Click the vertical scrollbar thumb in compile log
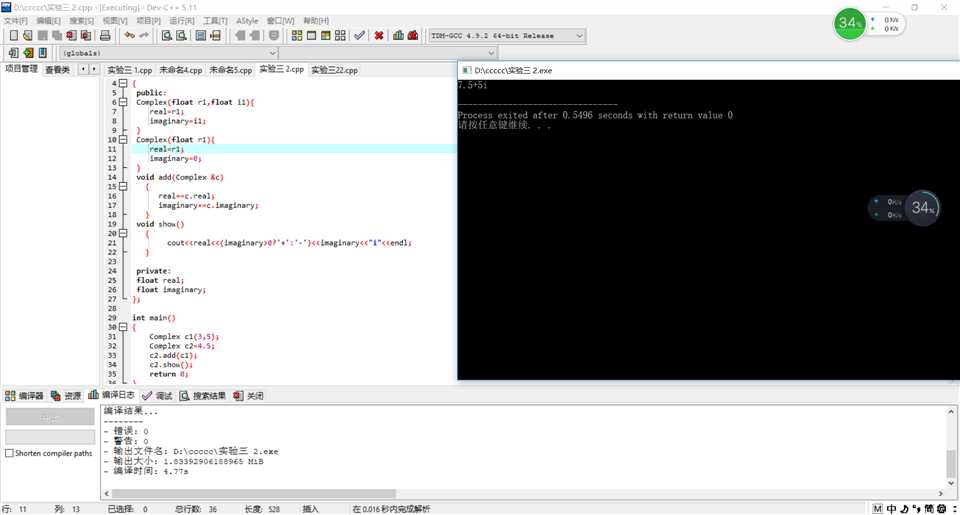The width and height of the screenshot is (960, 515). click(951, 464)
